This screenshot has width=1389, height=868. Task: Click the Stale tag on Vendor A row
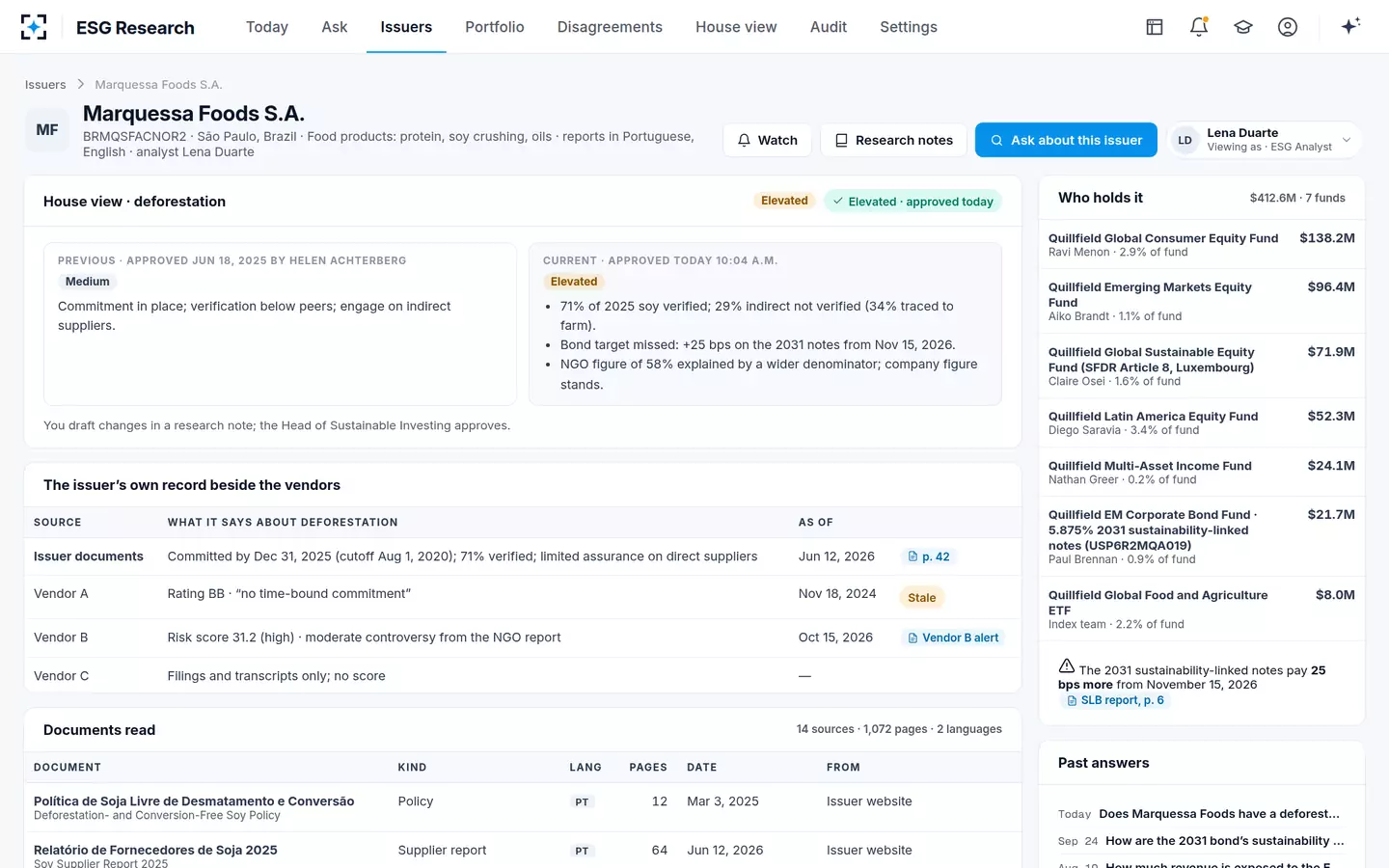[x=922, y=598]
